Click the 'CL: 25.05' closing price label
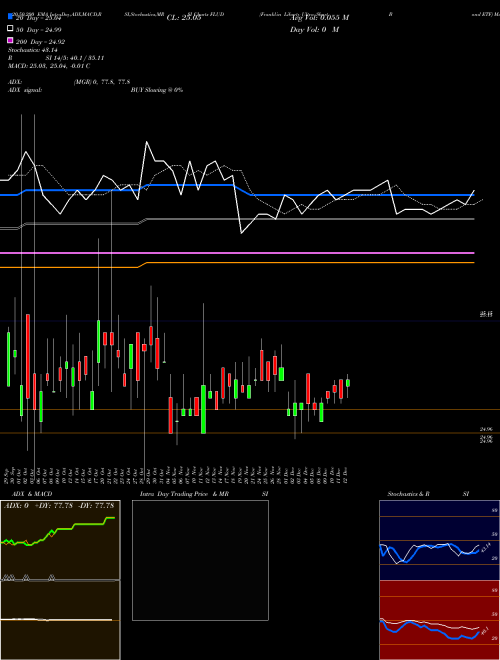Image resolution: width=500 pixels, height=660 pixels. click(184, 18)
